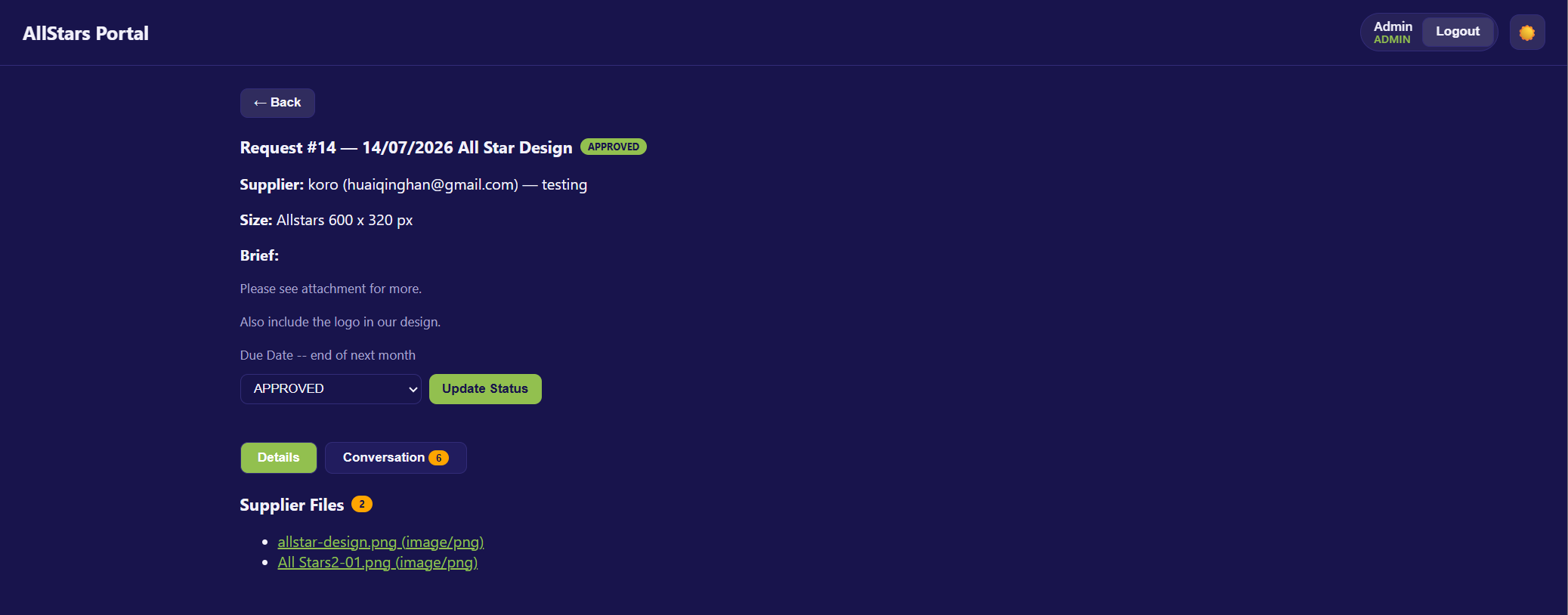This screenshot has height=615, width=1568.
Task: Click the ADMIN role label
Action: [x=1392, y=39]
